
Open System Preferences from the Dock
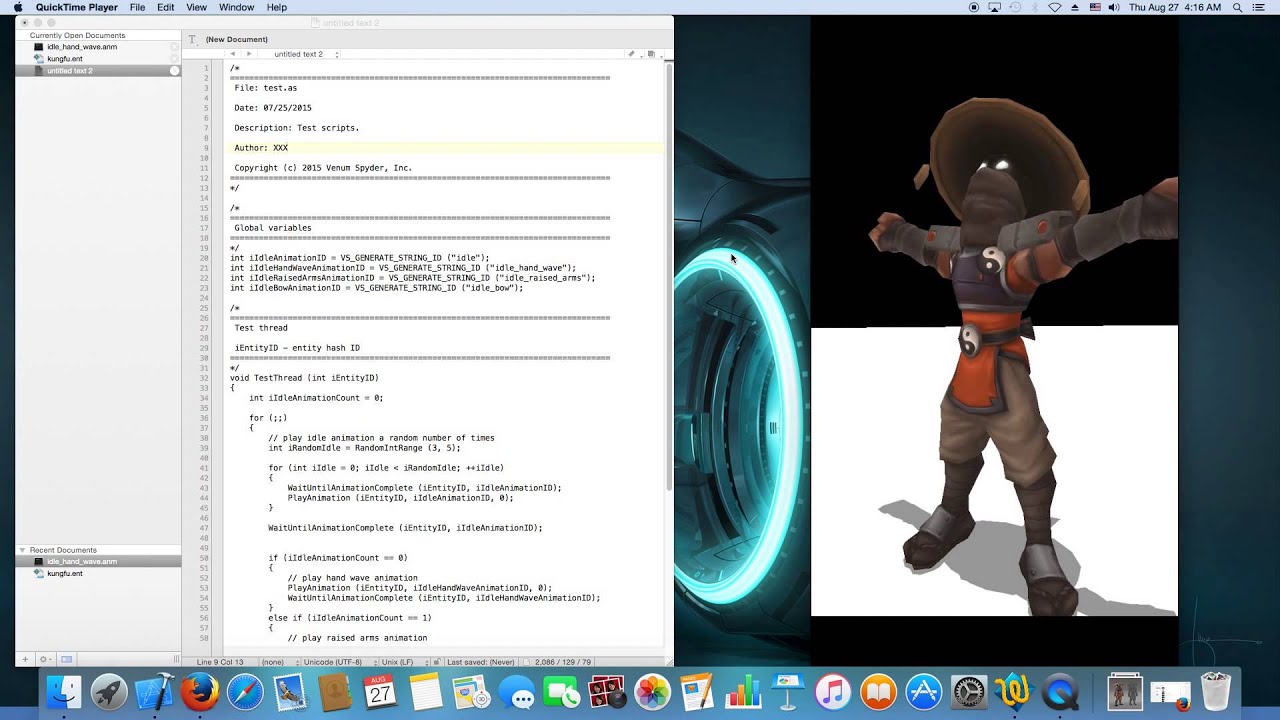pyautogui.click(x=968, y=692)
